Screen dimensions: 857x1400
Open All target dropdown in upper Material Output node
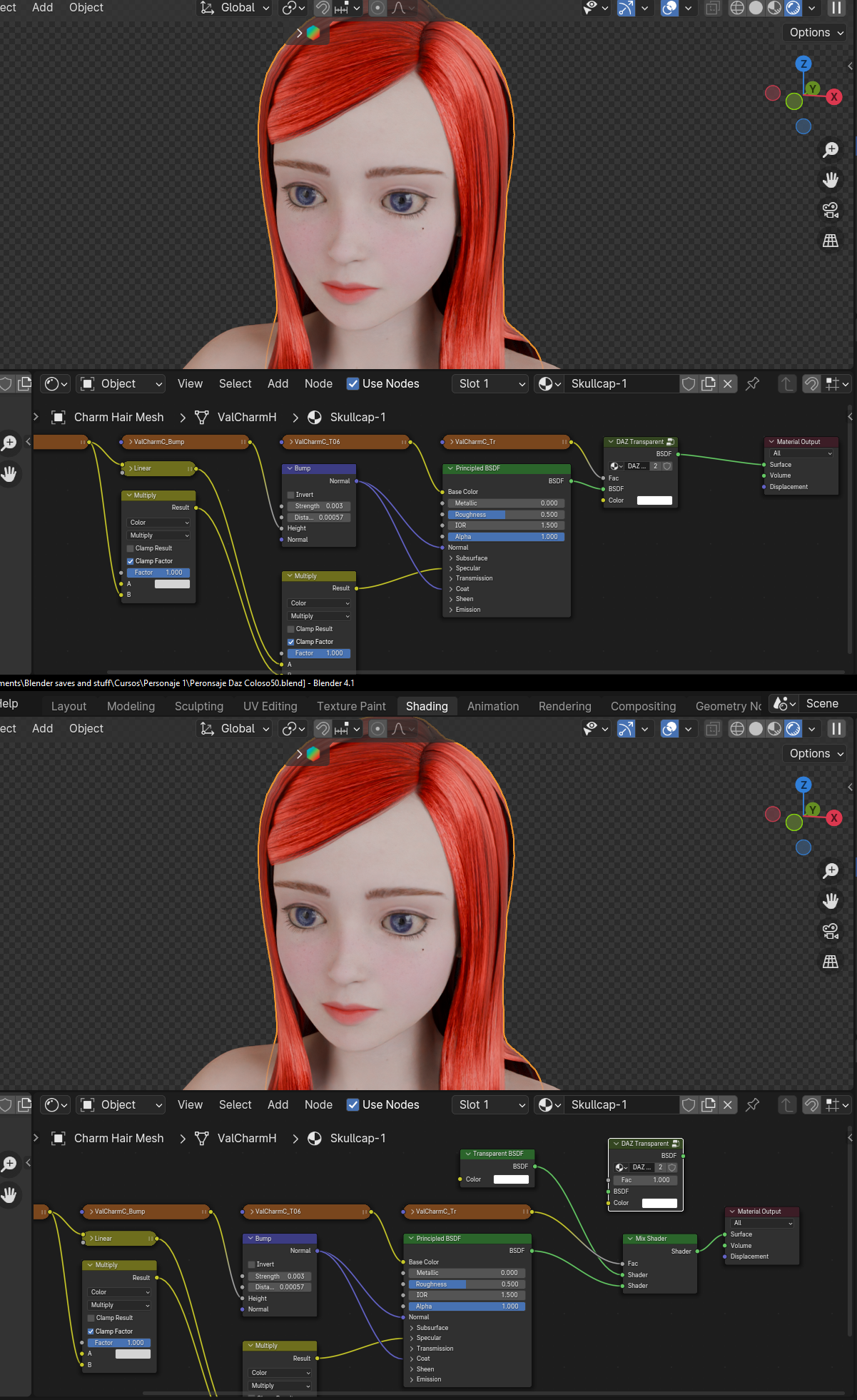pyautogui.click(x=803, y=453)
